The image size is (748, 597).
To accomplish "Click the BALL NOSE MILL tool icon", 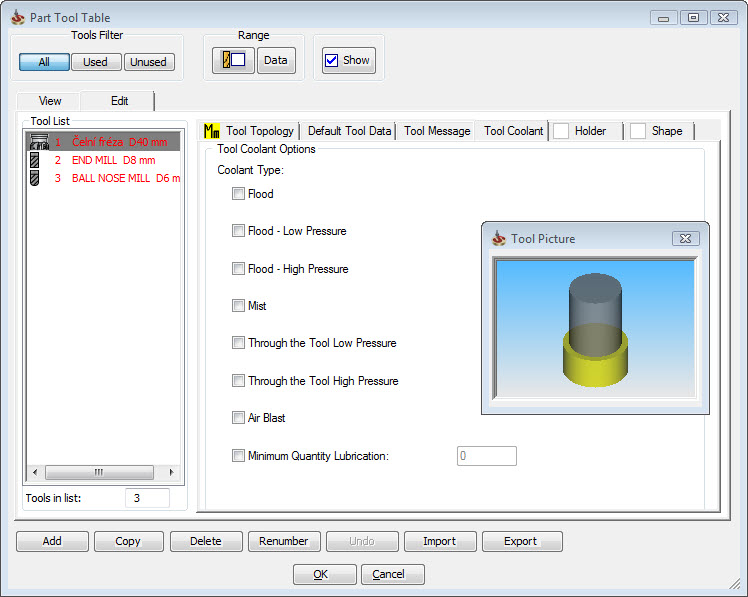I will coord(35,178).
